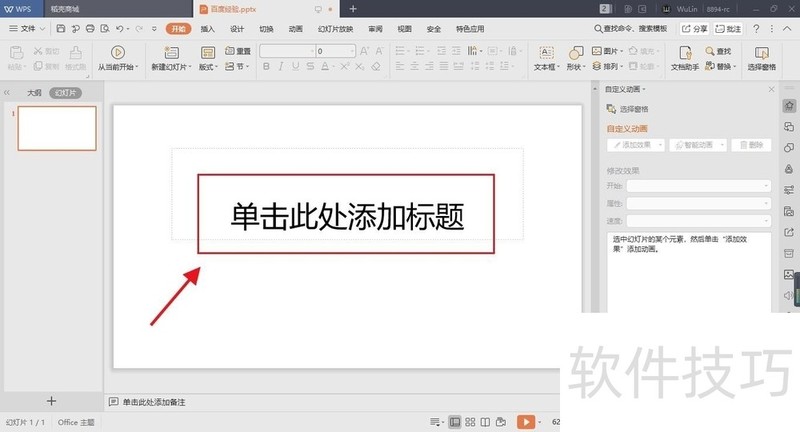Viewport: 800px width, 432px height.
Task: Click the 添加效果 add effect button
Action: (636, 145)
